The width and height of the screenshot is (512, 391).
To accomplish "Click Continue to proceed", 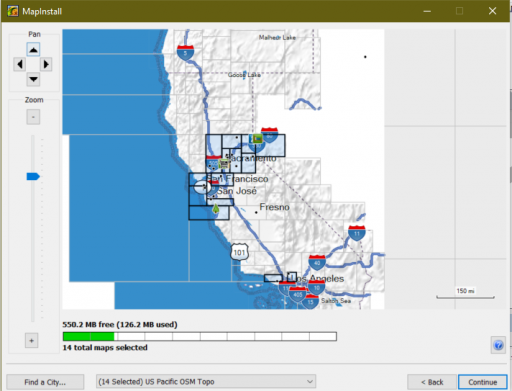I will click(483, 382).
